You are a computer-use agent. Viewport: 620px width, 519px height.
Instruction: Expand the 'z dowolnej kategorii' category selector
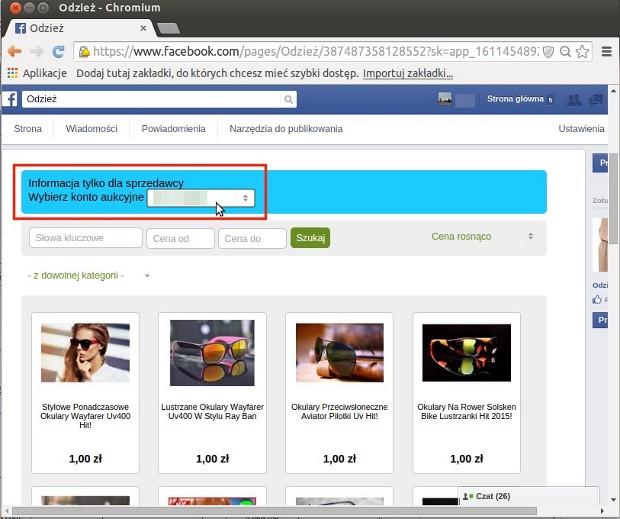[88, 275]
